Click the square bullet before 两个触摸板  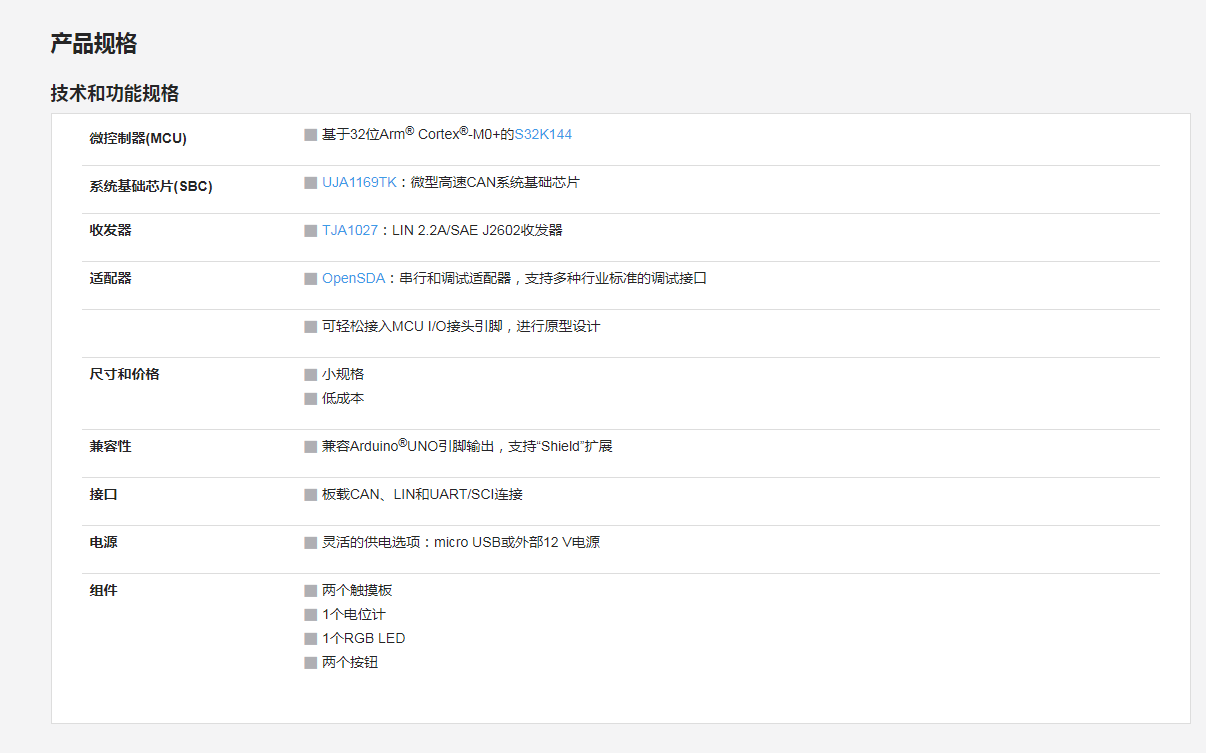tap(310, 590)
